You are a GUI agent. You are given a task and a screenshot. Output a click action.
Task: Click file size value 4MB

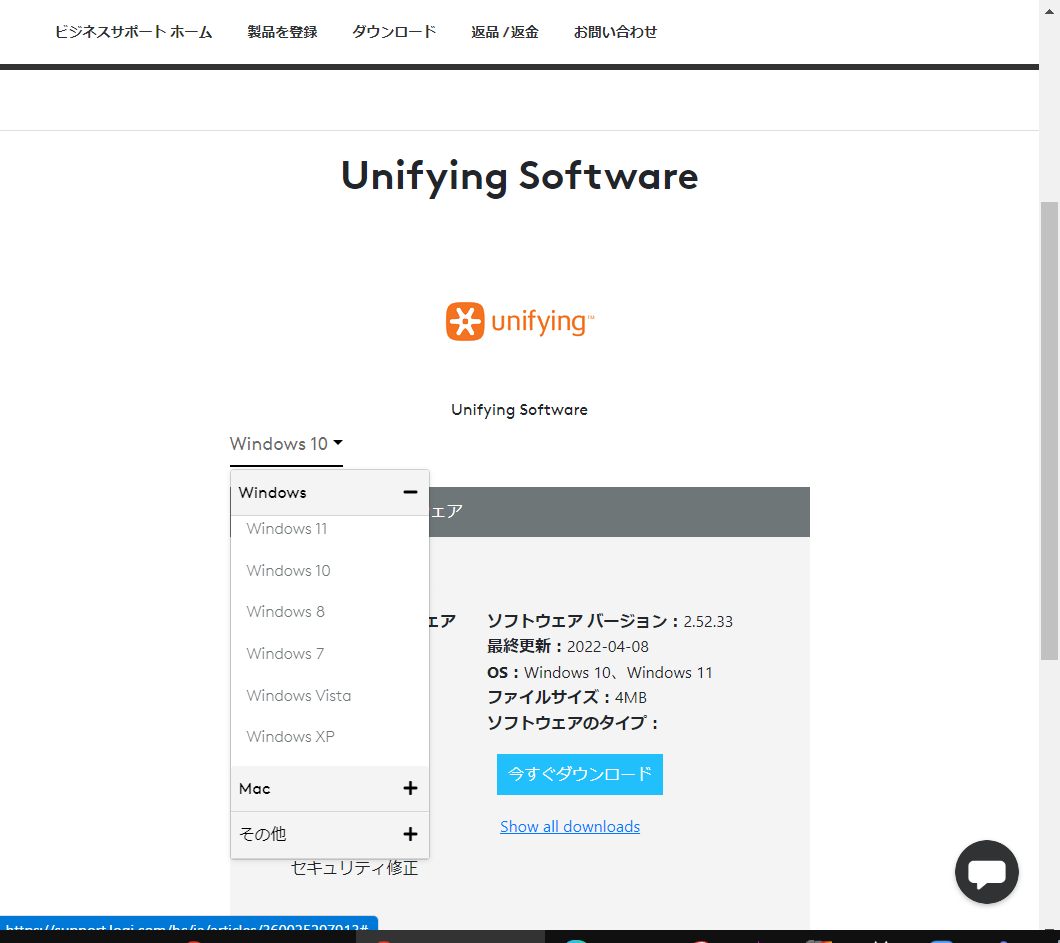tap(631, 698)
